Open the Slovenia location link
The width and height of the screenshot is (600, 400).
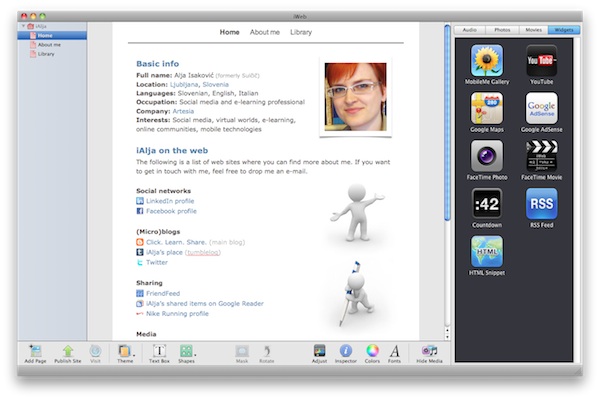point(215,85)
